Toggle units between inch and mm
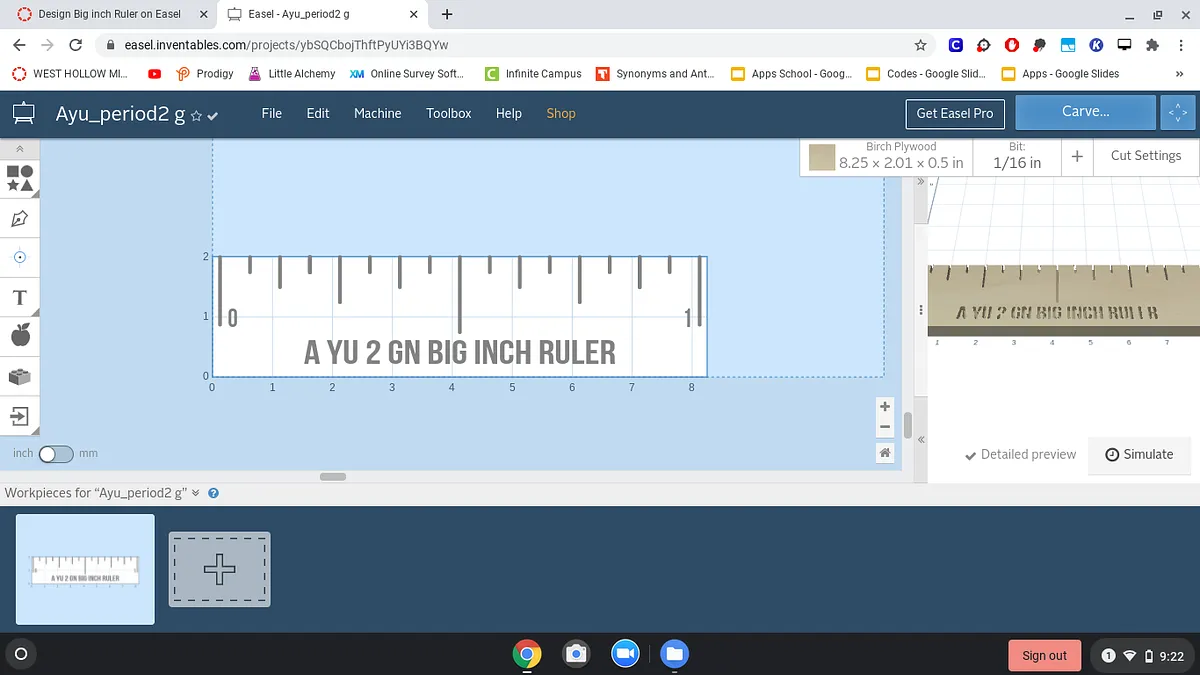 point(56,454)
